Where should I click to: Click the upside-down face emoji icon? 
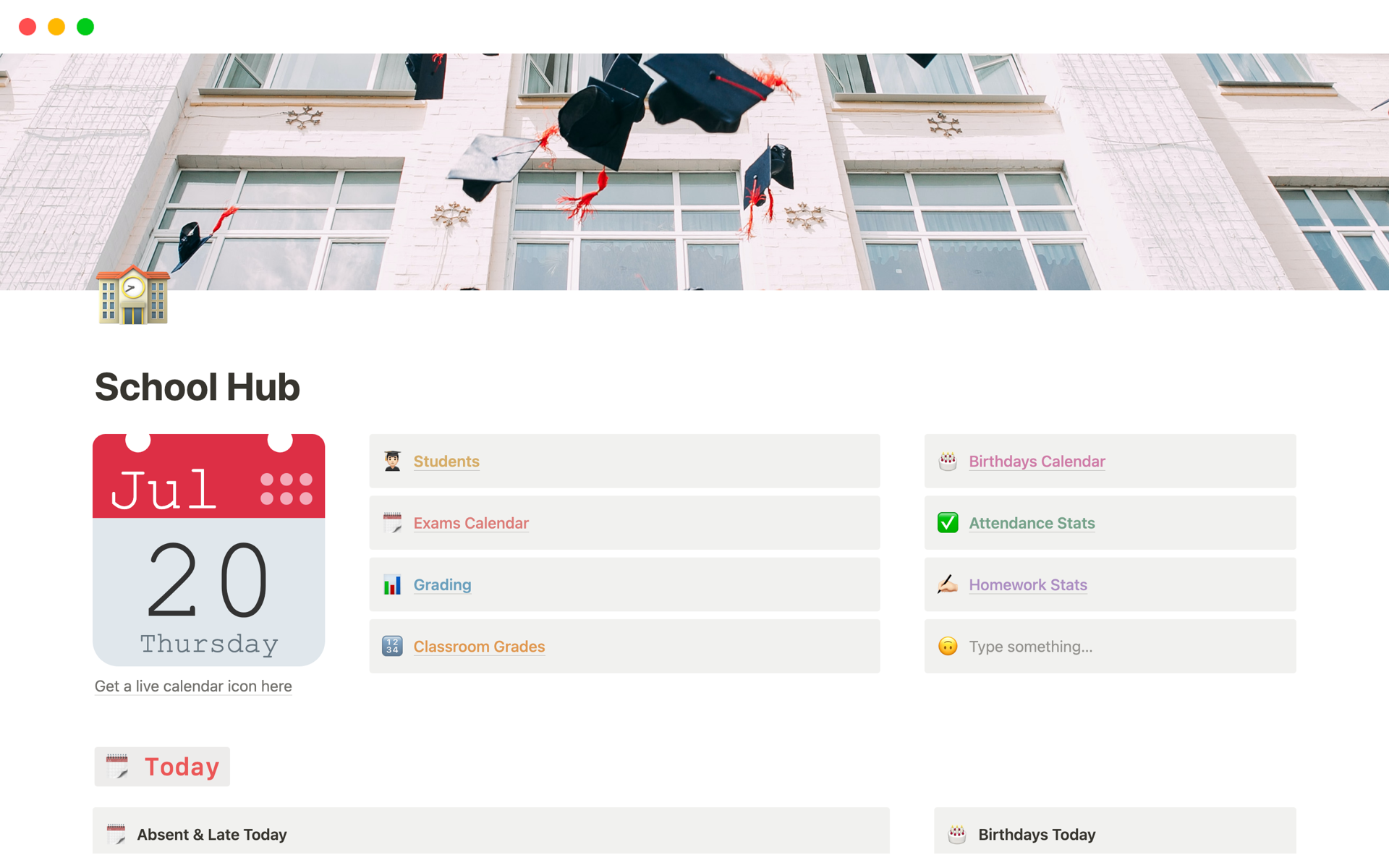pyautogui.click(x=948, y=646)
